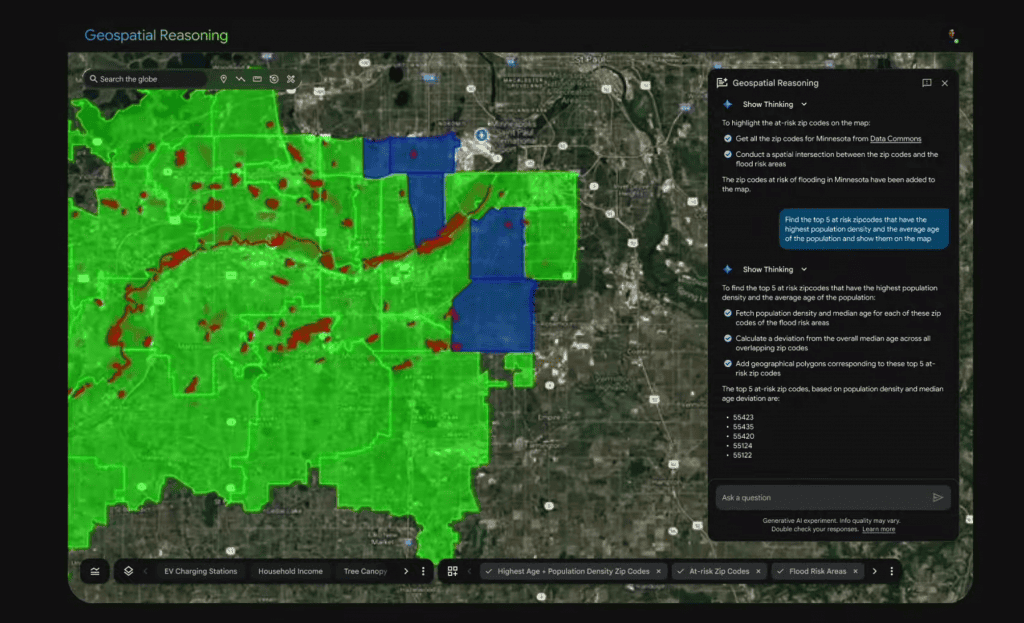Click the feedback icon in chat header

926,83
